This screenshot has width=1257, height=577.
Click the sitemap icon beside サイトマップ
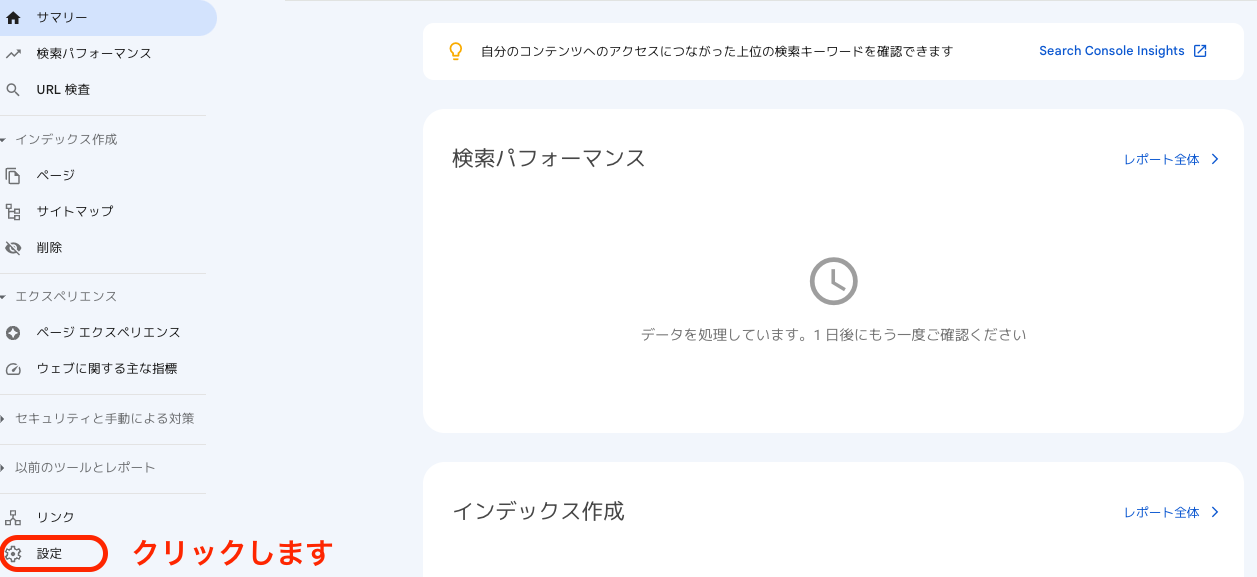coord(13,212)
